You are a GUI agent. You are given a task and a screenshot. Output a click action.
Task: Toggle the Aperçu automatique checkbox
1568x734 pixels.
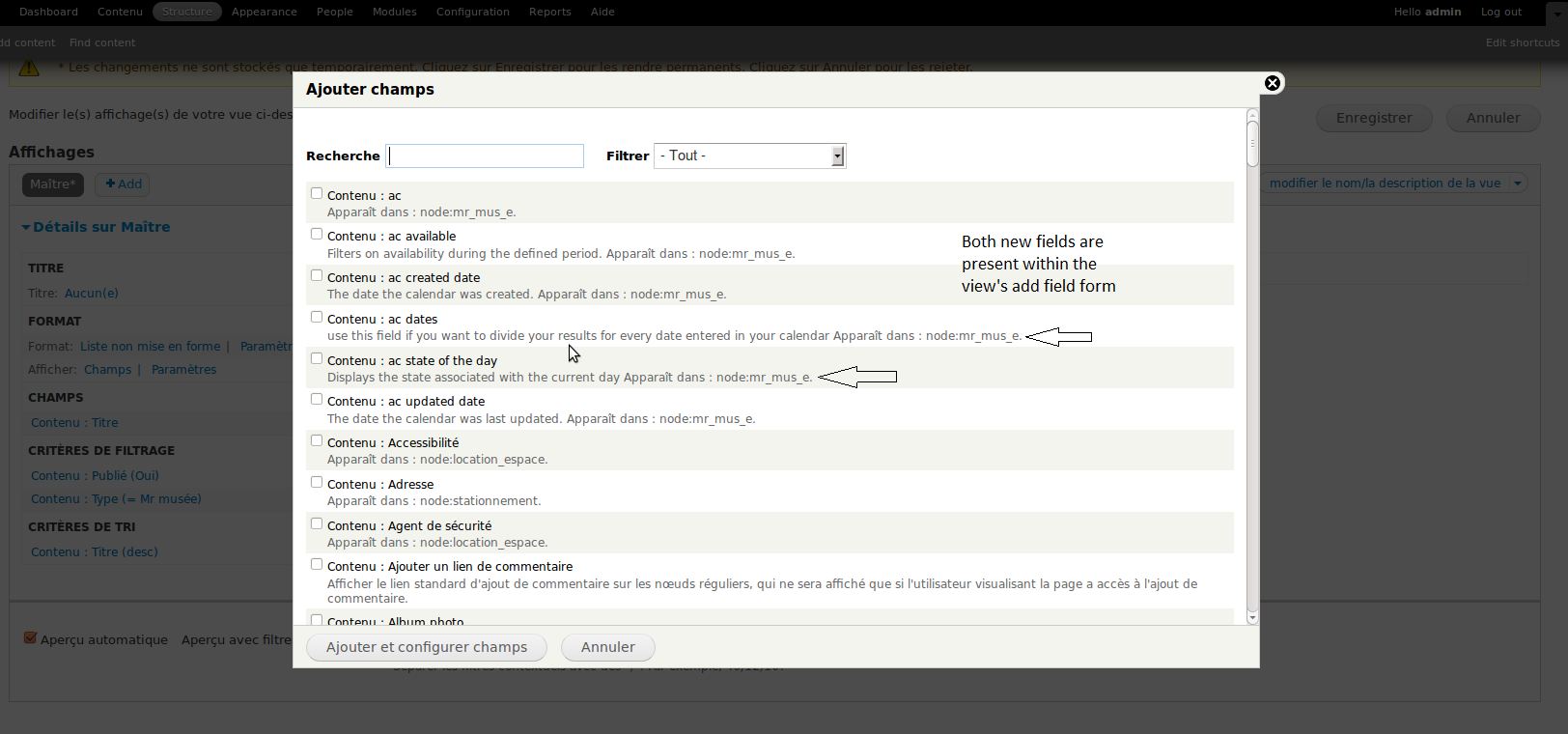coord(30,638)
